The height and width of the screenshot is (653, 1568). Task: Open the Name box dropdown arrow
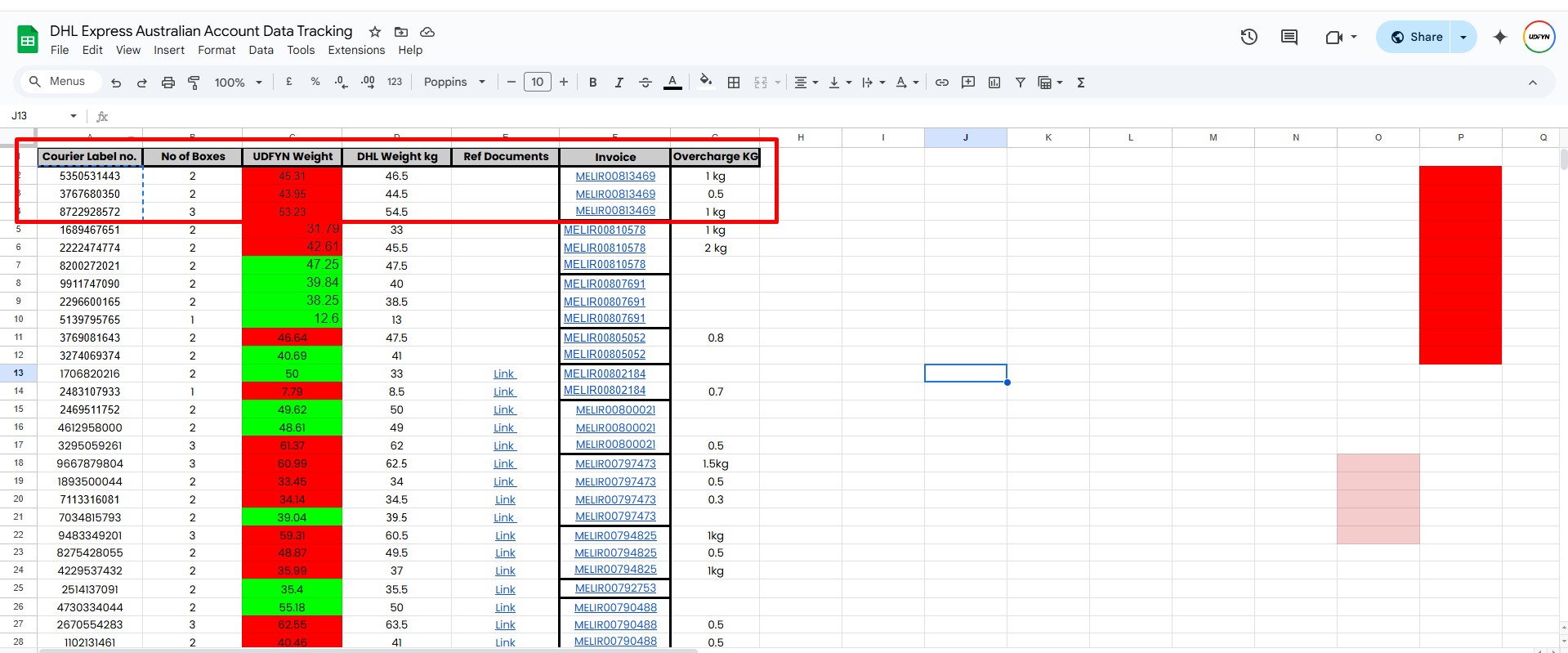(x=74, y=116)
